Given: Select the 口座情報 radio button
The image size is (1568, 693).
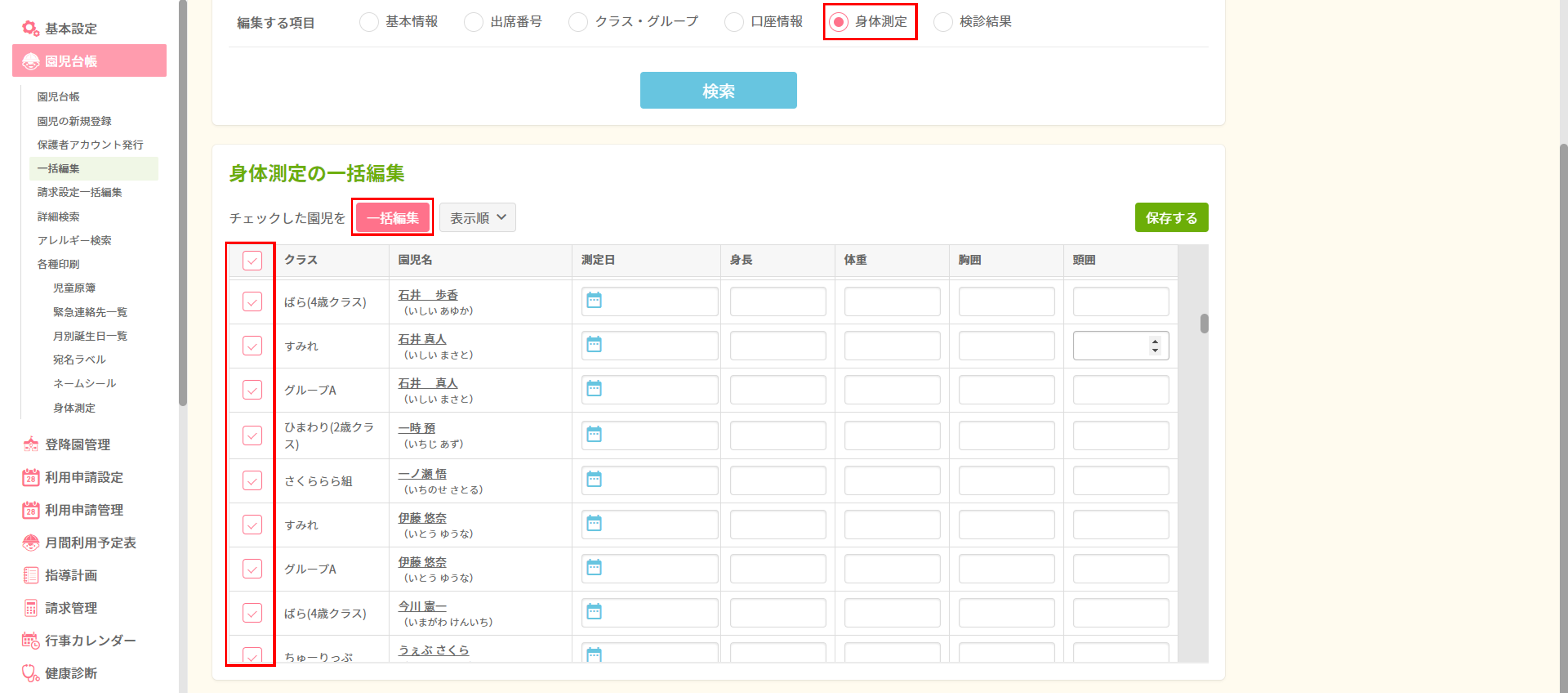Looking at the screenshot, I should [734, 22].
